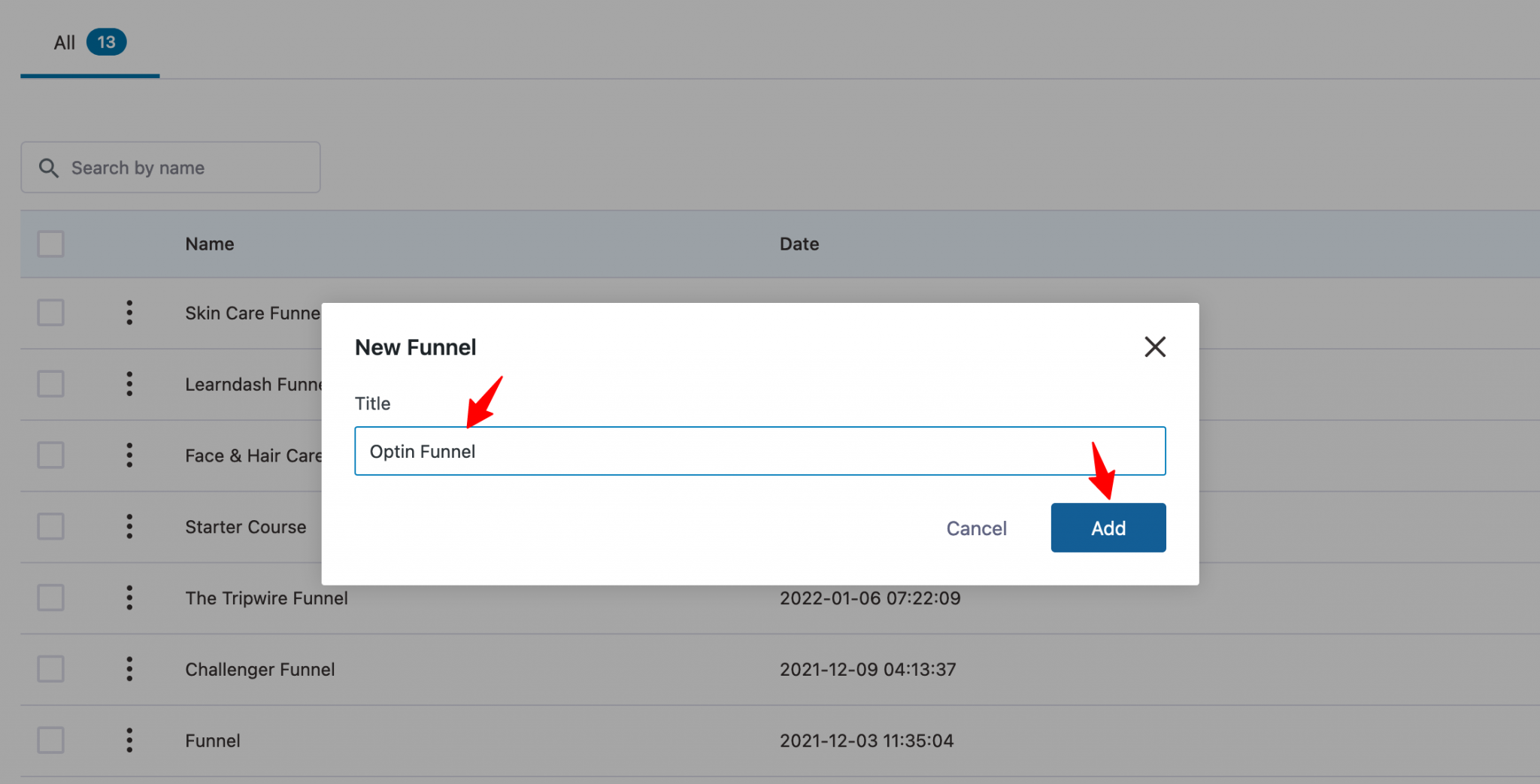Click the Add button to create funnel
Viewport: 1540px width, 784px height.
tap(1108, 527)
